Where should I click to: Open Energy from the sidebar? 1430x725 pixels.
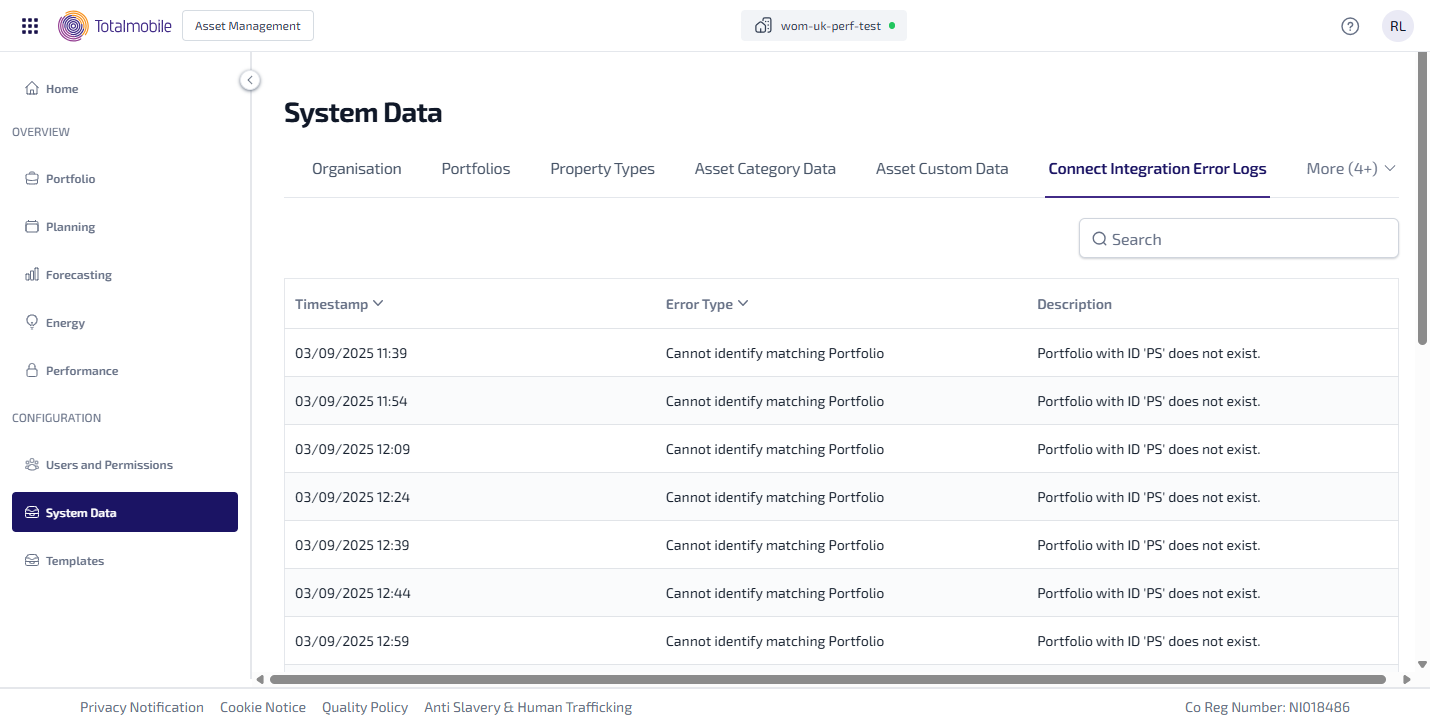tap(65, 323)
